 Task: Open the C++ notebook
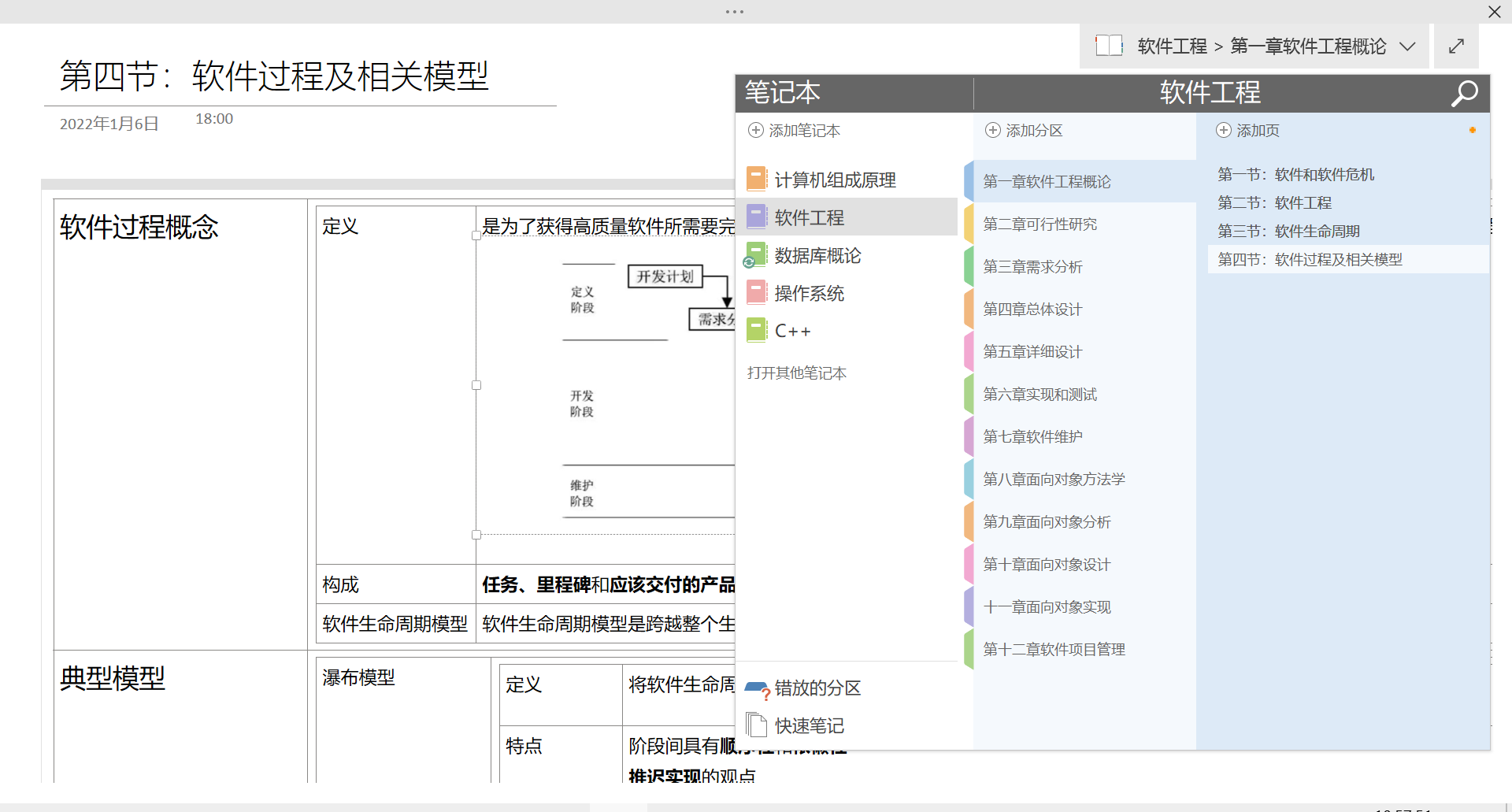coord(792,330)
